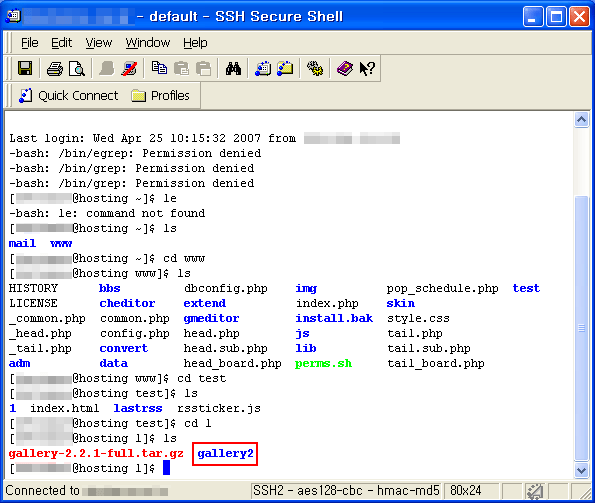Open Print Preview from the toolbar
This screenshot has height=503, width=595.
pyautogui.click(x=77, y=69)
